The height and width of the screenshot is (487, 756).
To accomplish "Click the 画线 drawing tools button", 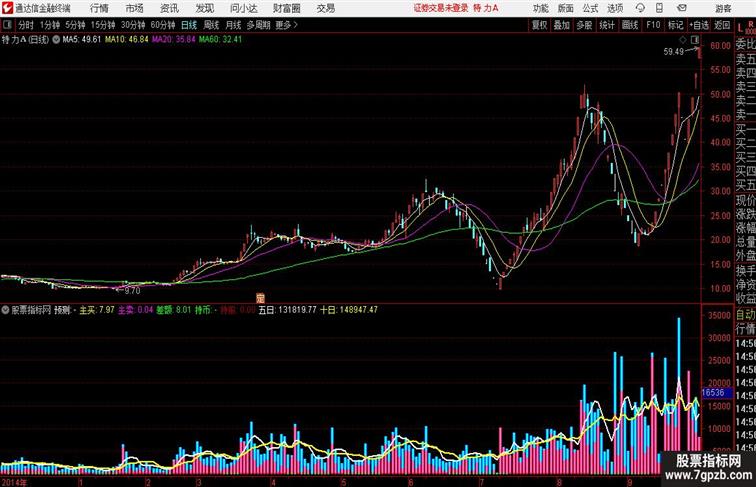I will [x=630, y=25].
